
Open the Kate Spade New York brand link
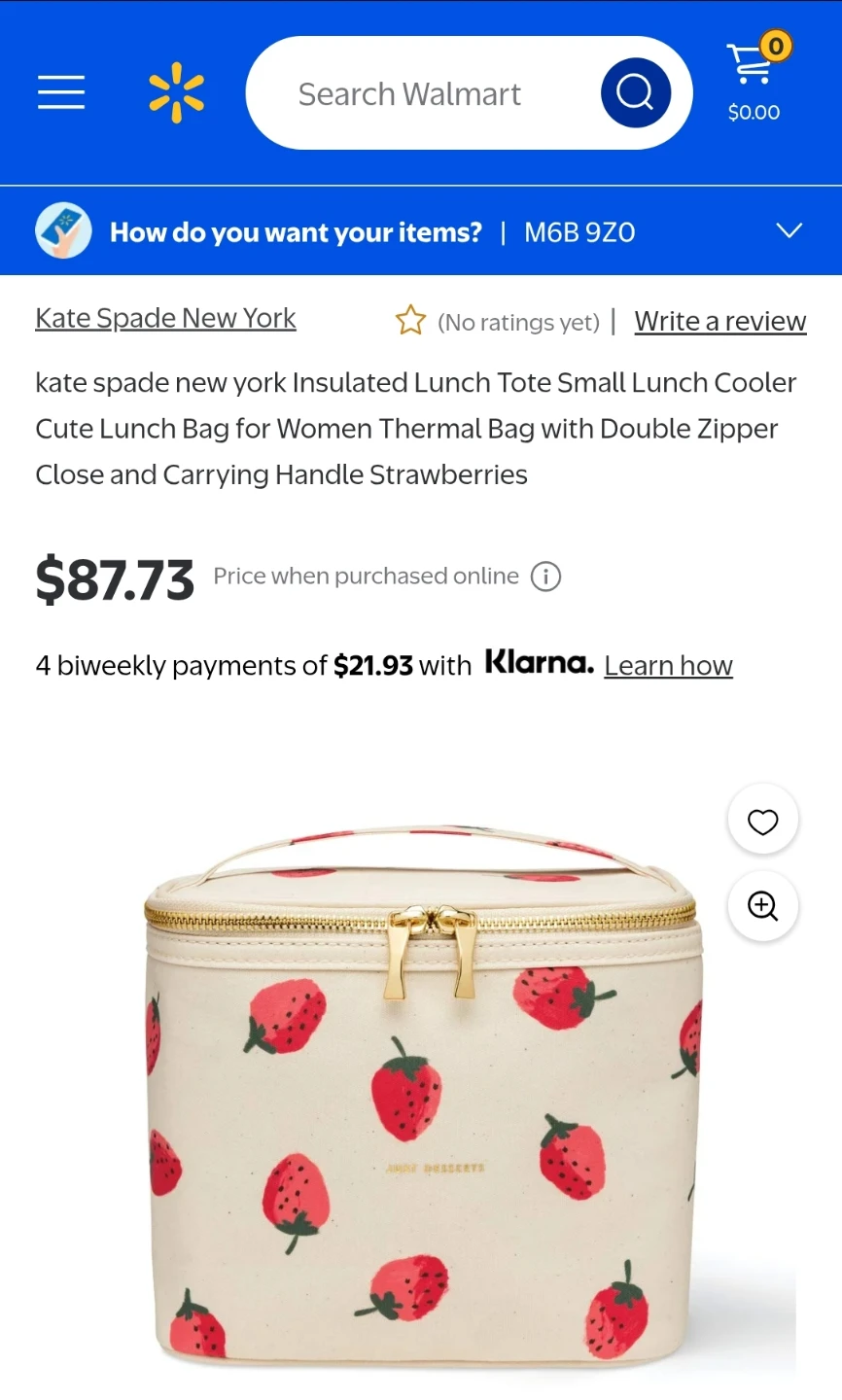165,318
